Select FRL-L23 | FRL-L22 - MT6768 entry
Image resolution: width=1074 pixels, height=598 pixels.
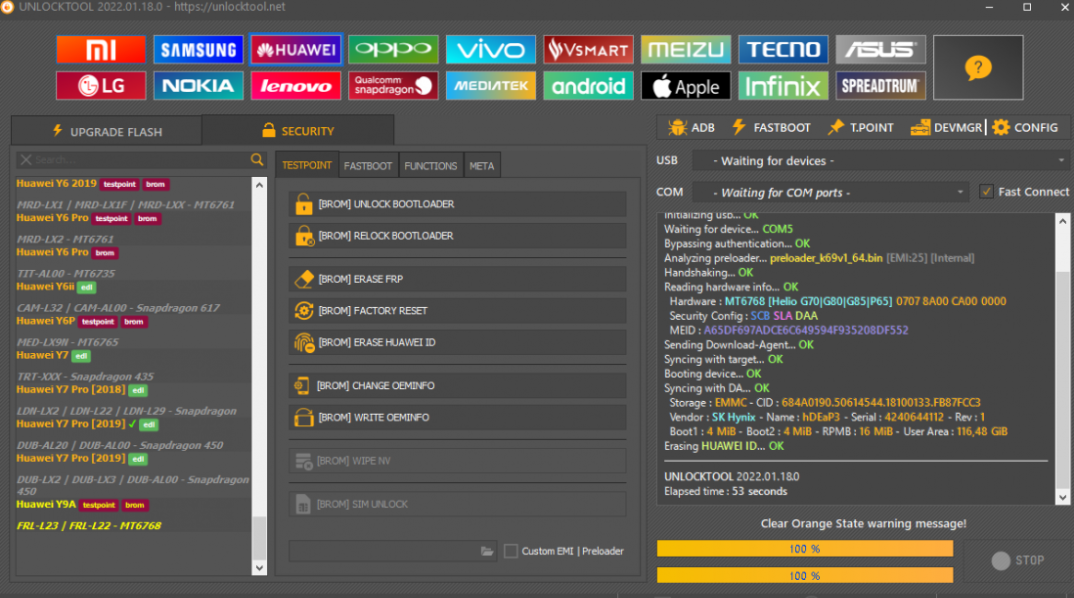click(89, 525)
